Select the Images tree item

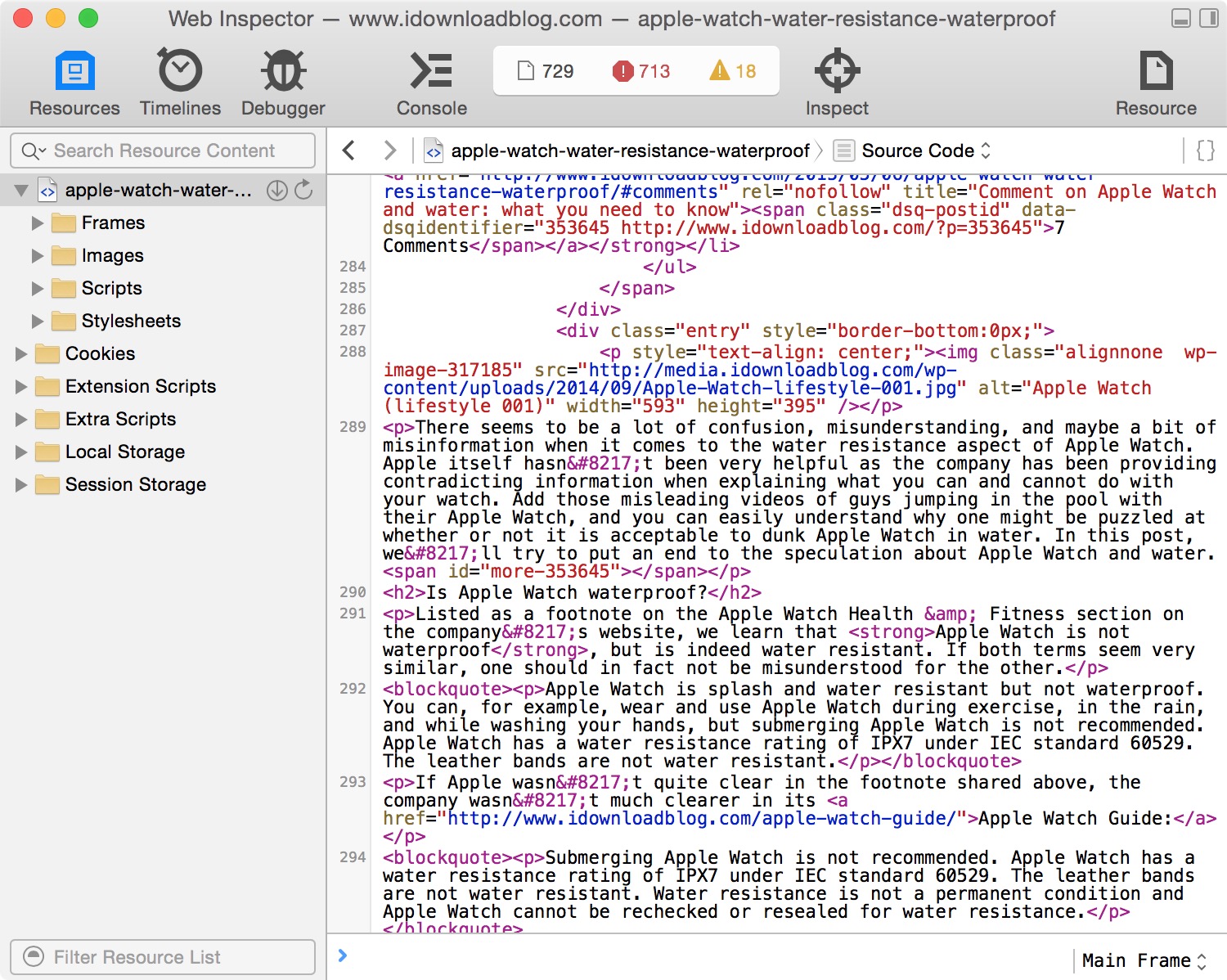[163, 255]
